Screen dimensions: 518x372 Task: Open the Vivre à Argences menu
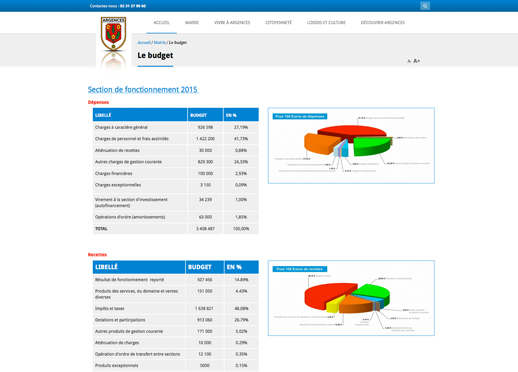(232, 23)
